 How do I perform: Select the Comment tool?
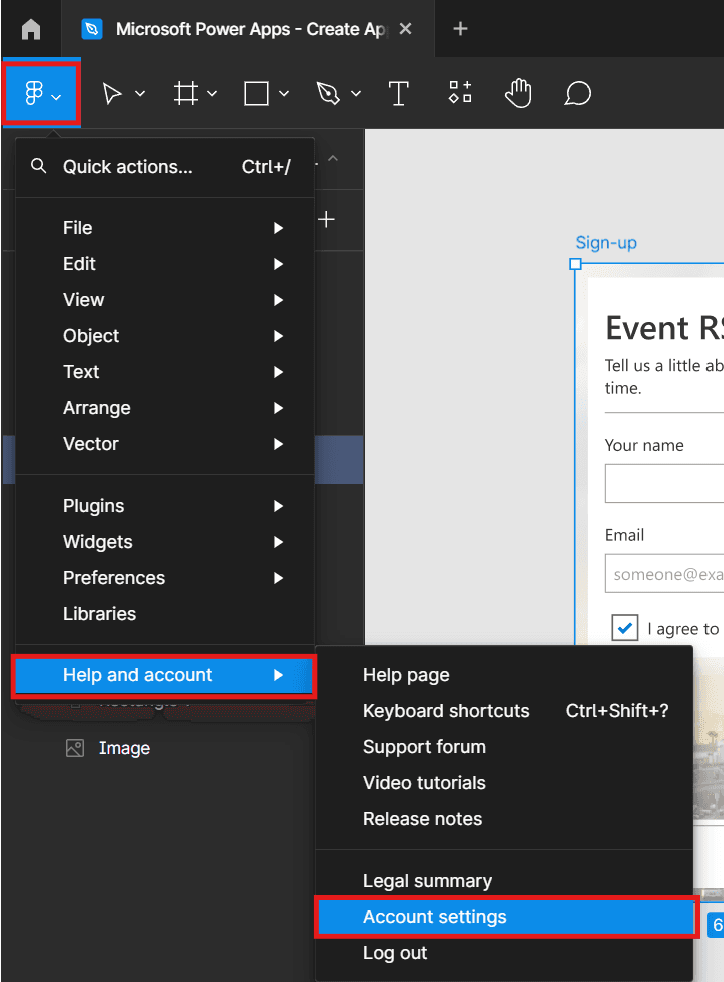coord(577,94)
